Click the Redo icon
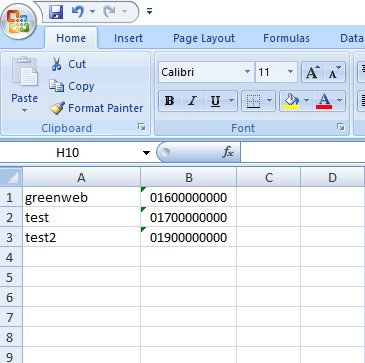Image resolution: width=365 pixels, height=363 pixels. coord(109,12)
